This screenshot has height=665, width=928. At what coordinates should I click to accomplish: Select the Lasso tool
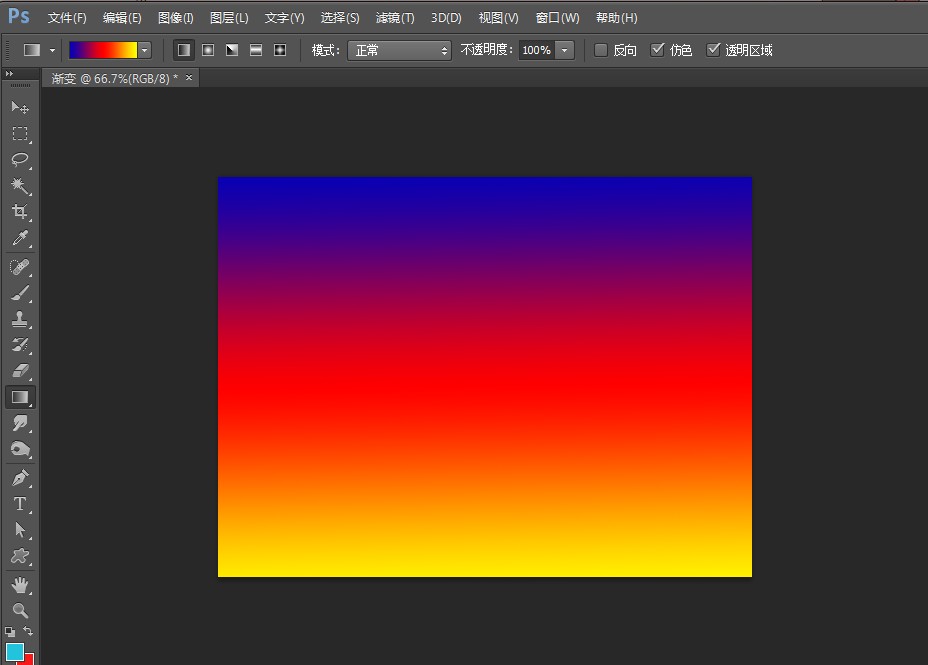(20, 159)
